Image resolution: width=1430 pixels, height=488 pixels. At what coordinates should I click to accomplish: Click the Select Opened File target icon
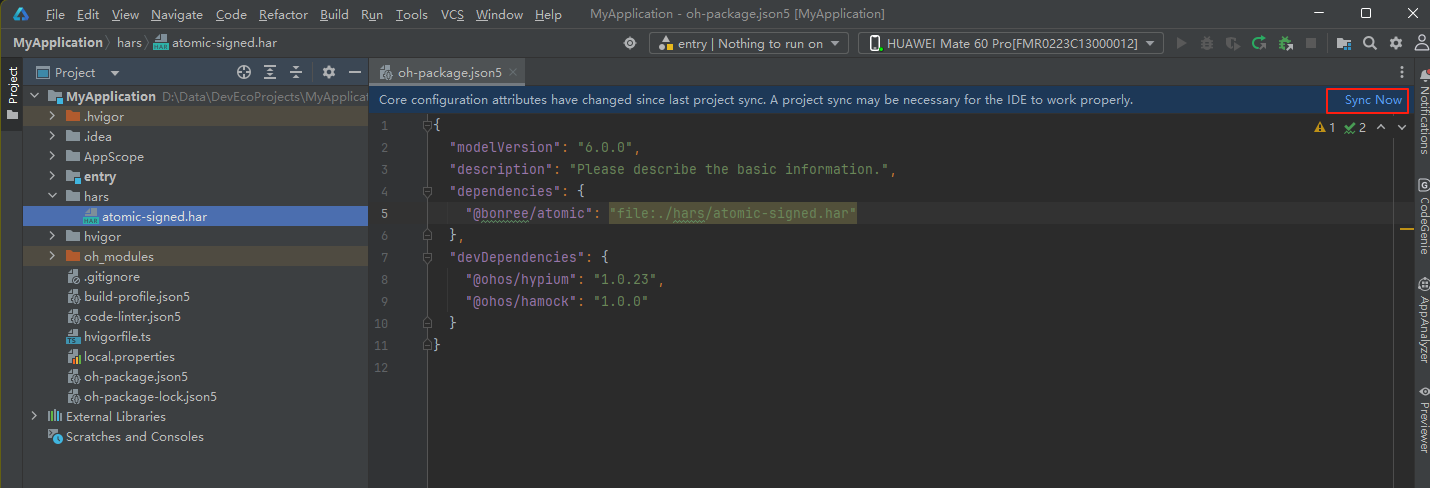[243, 73]
